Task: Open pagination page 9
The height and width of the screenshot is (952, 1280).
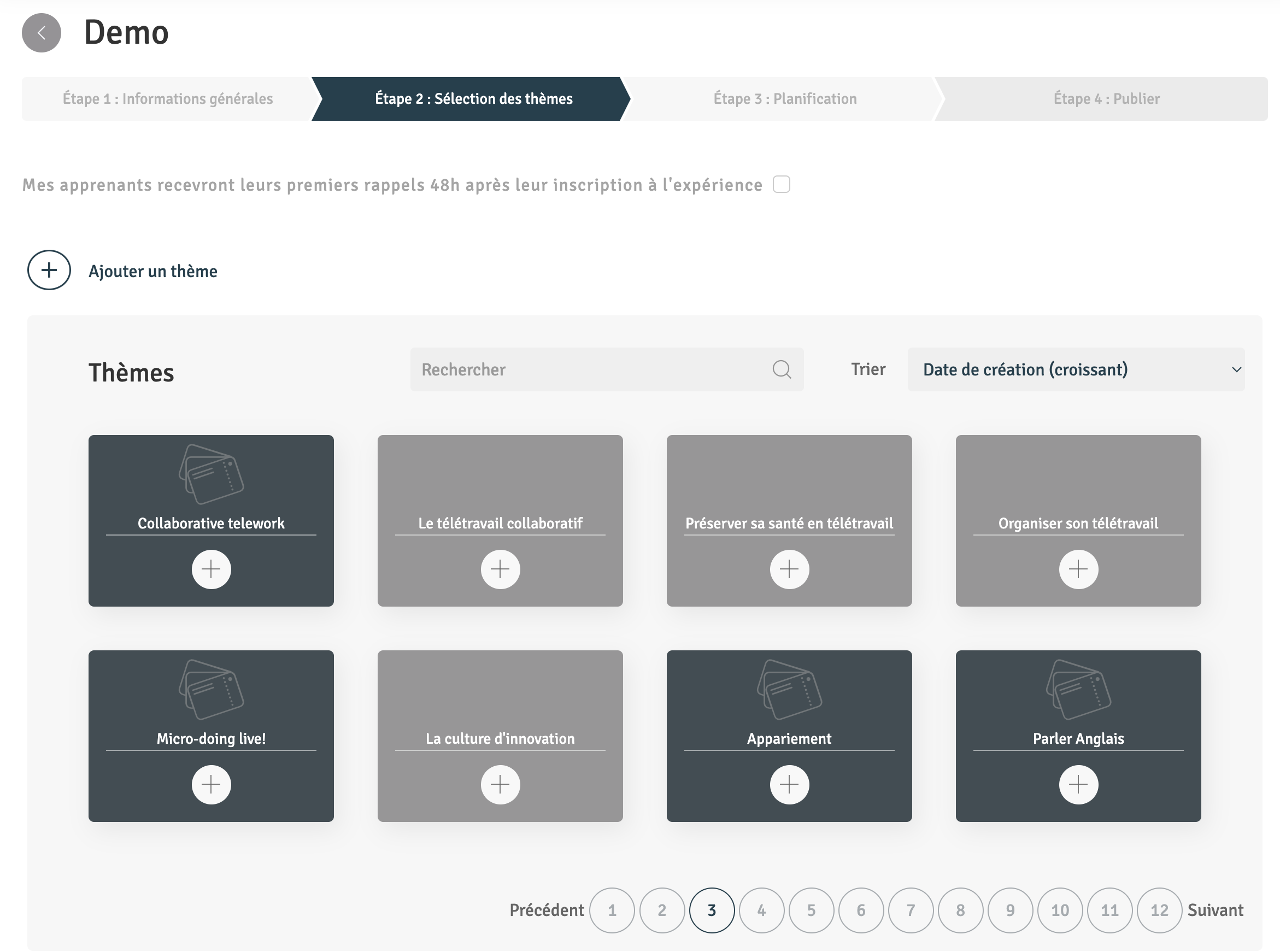Action: coord(1011,910)
